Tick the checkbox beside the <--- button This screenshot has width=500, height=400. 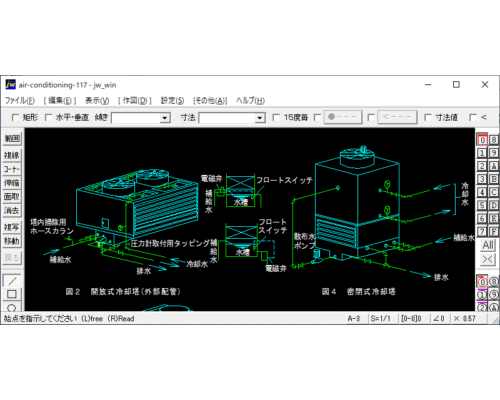pyautogui.click(x=371, y=118)
